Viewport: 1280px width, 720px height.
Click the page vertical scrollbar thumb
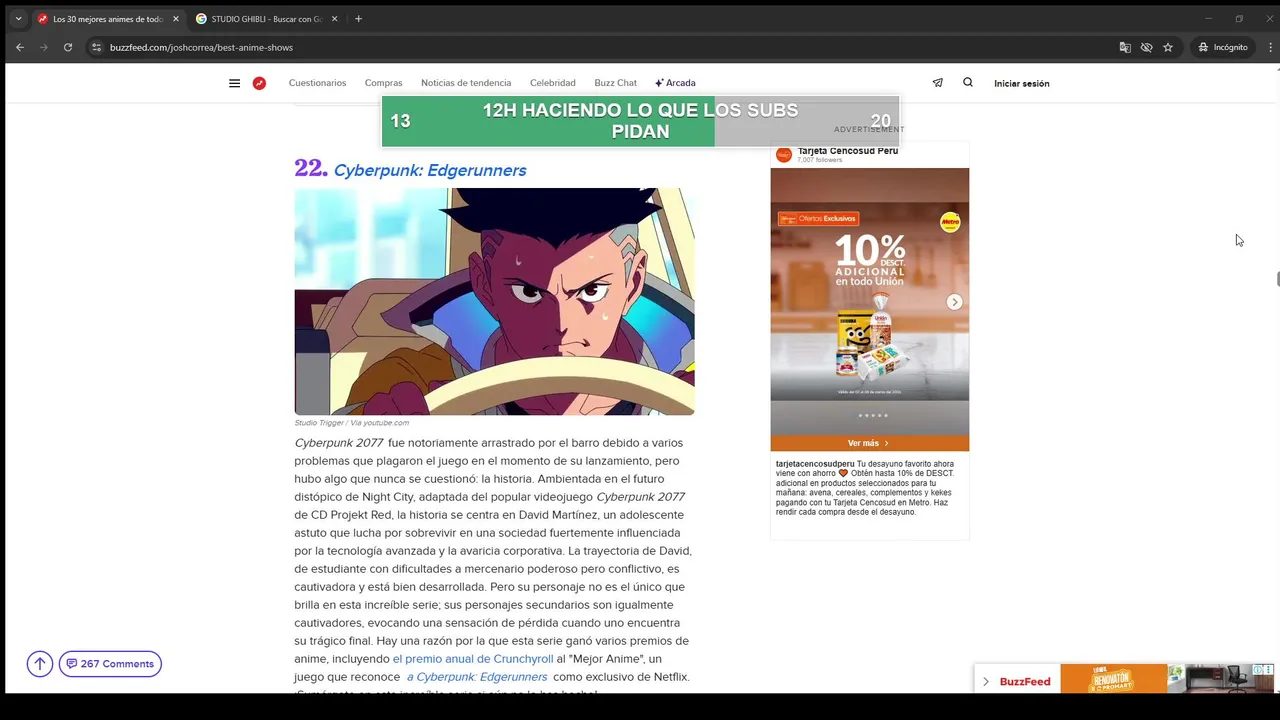(1276, 278)
